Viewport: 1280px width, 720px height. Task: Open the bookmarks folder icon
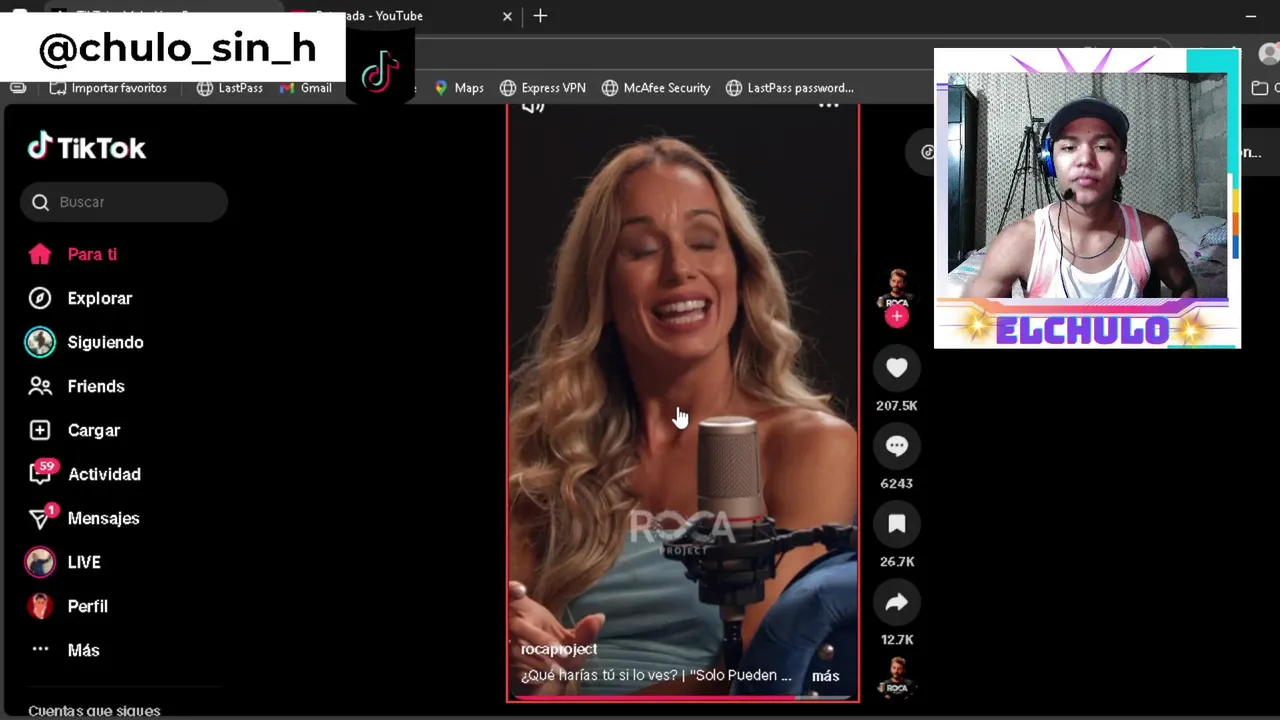1260,88
